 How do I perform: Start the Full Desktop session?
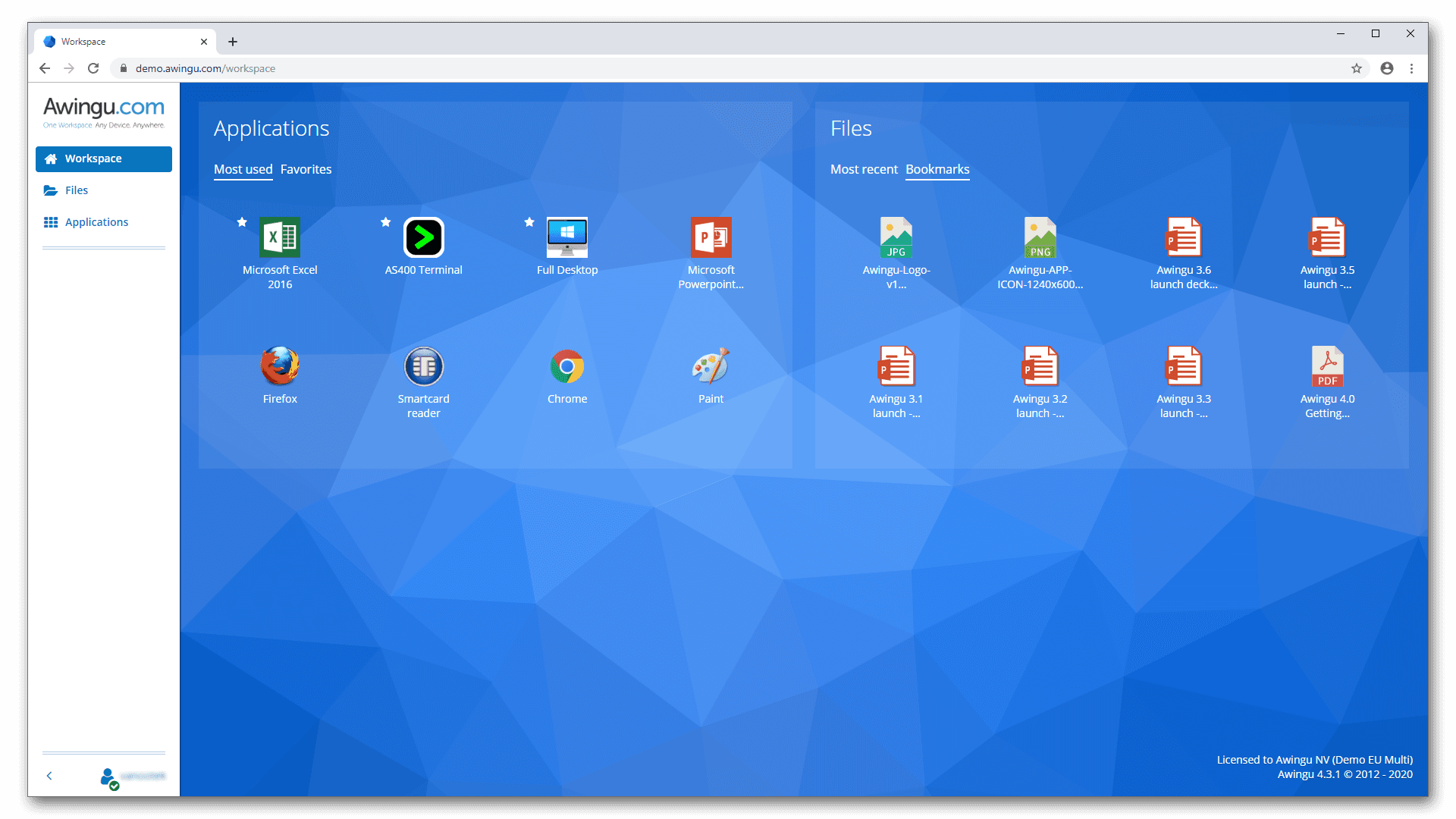[566, 238]
